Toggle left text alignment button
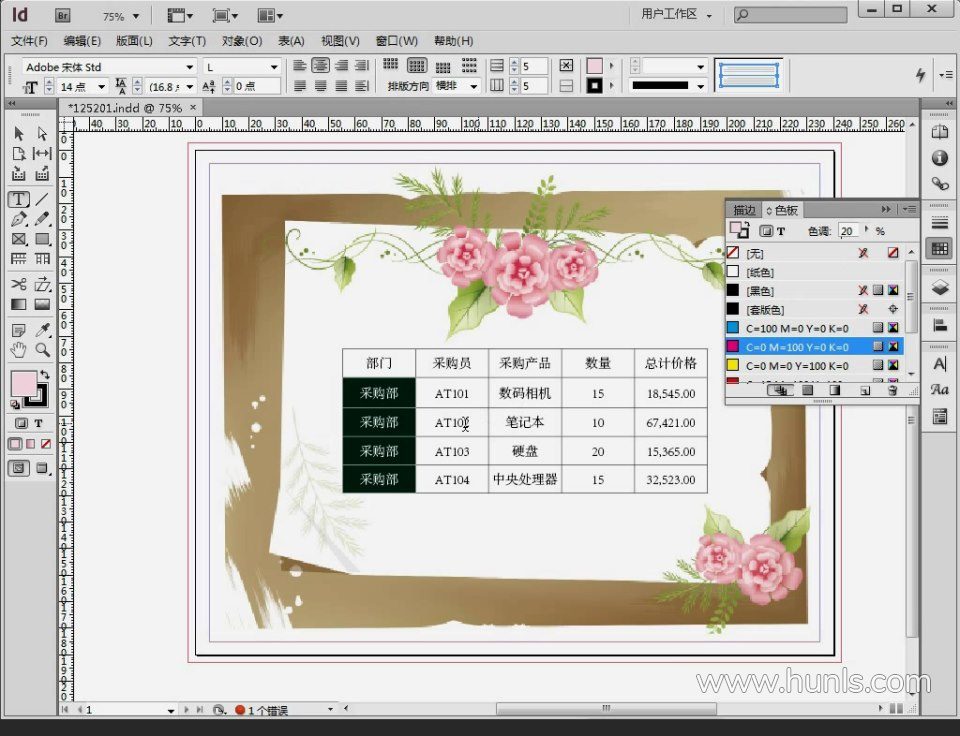 (300, 66)
